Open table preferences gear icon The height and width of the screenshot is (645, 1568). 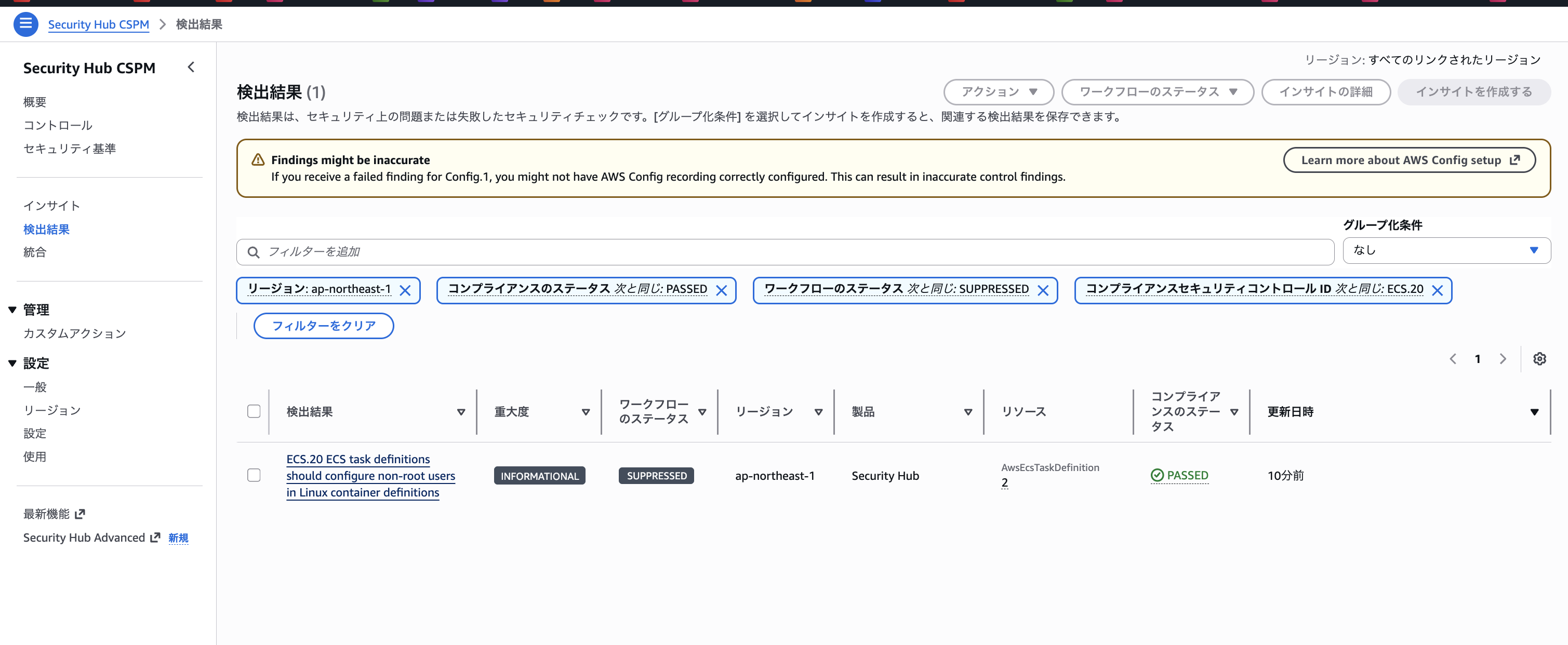[x=1539, y=359]
